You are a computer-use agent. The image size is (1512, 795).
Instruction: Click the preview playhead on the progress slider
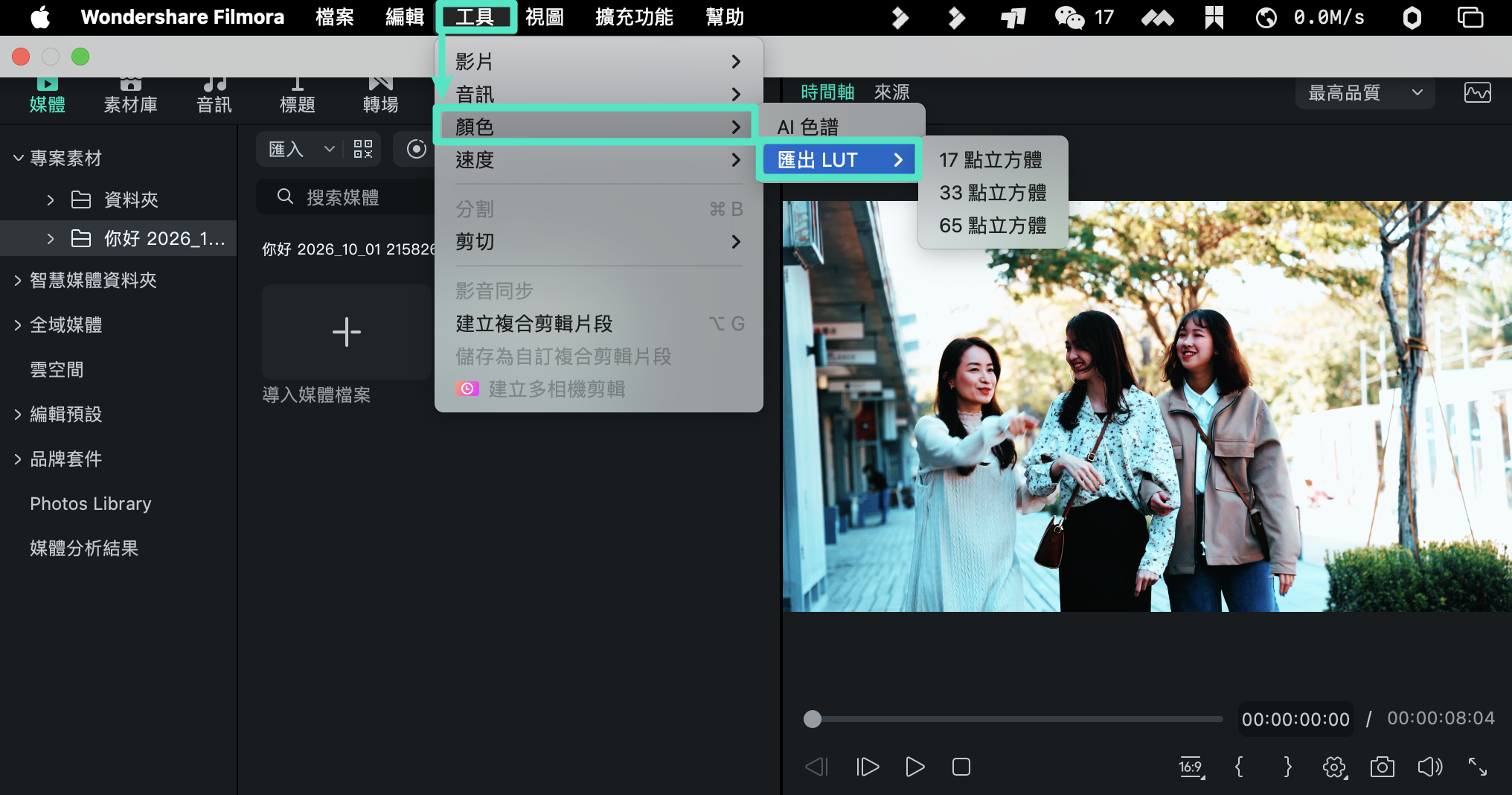pos(813,718)
